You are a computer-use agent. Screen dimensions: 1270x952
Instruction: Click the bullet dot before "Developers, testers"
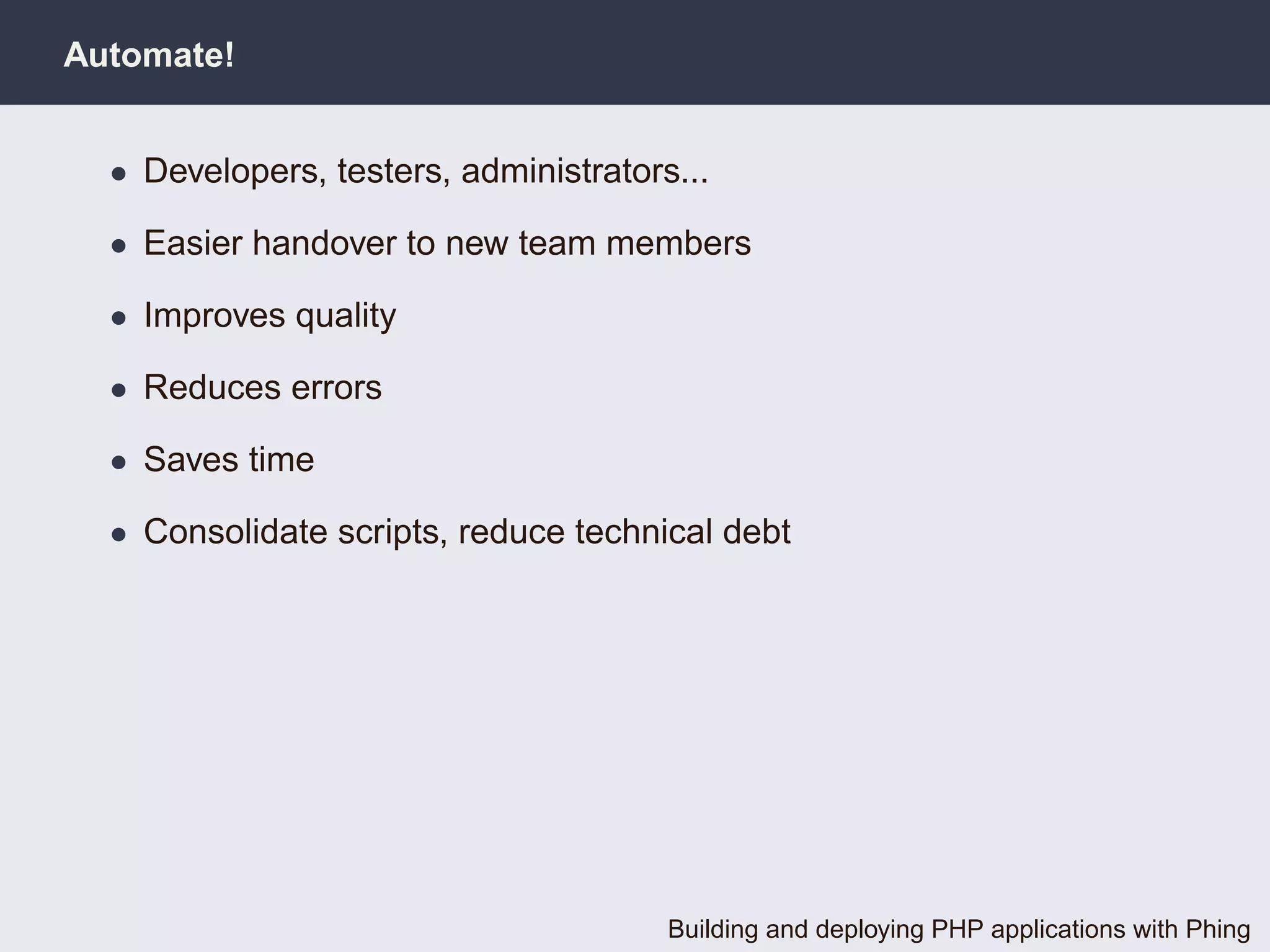[x=118, y=174]
